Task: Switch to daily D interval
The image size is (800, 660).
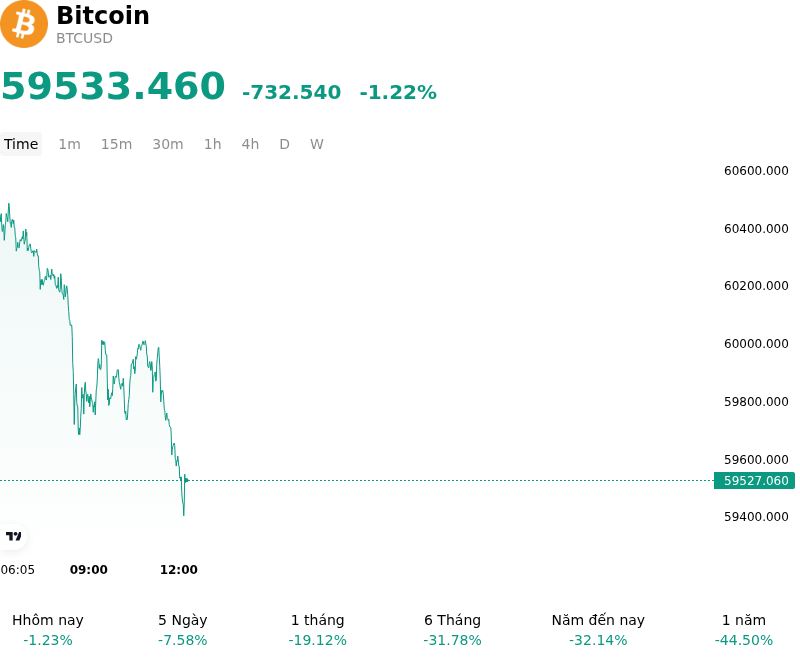Action: (285, 144)
